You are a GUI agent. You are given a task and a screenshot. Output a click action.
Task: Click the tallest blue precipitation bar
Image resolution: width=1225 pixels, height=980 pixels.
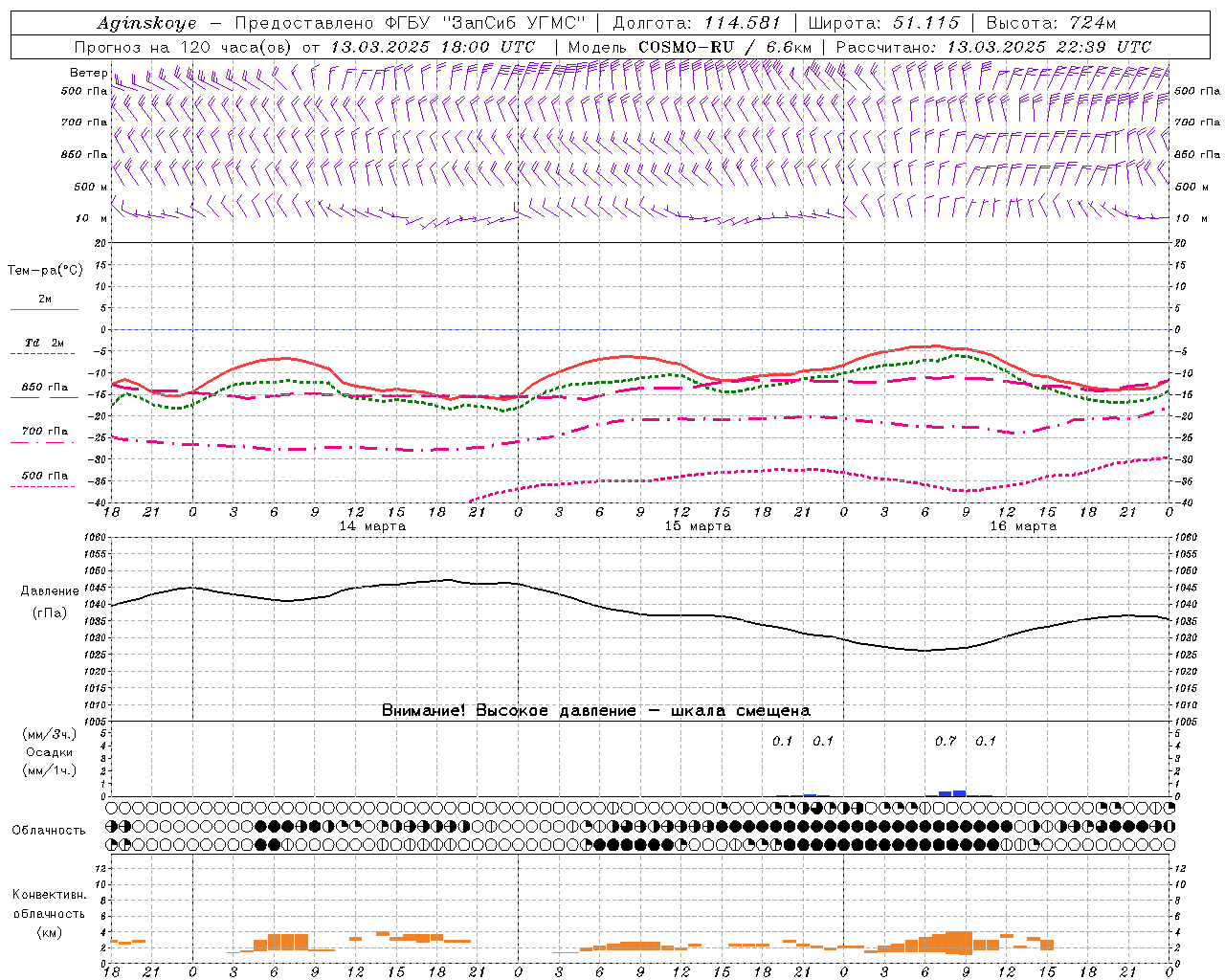[959, 793]
